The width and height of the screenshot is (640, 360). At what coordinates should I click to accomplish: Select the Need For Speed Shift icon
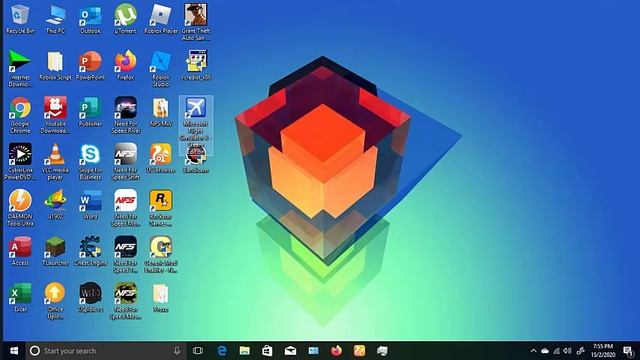pos(125,162)
